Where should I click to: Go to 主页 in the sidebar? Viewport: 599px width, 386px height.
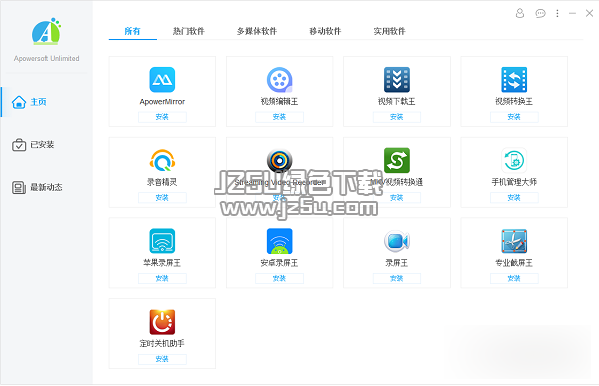pyautogui.click(x=46, y=102)
